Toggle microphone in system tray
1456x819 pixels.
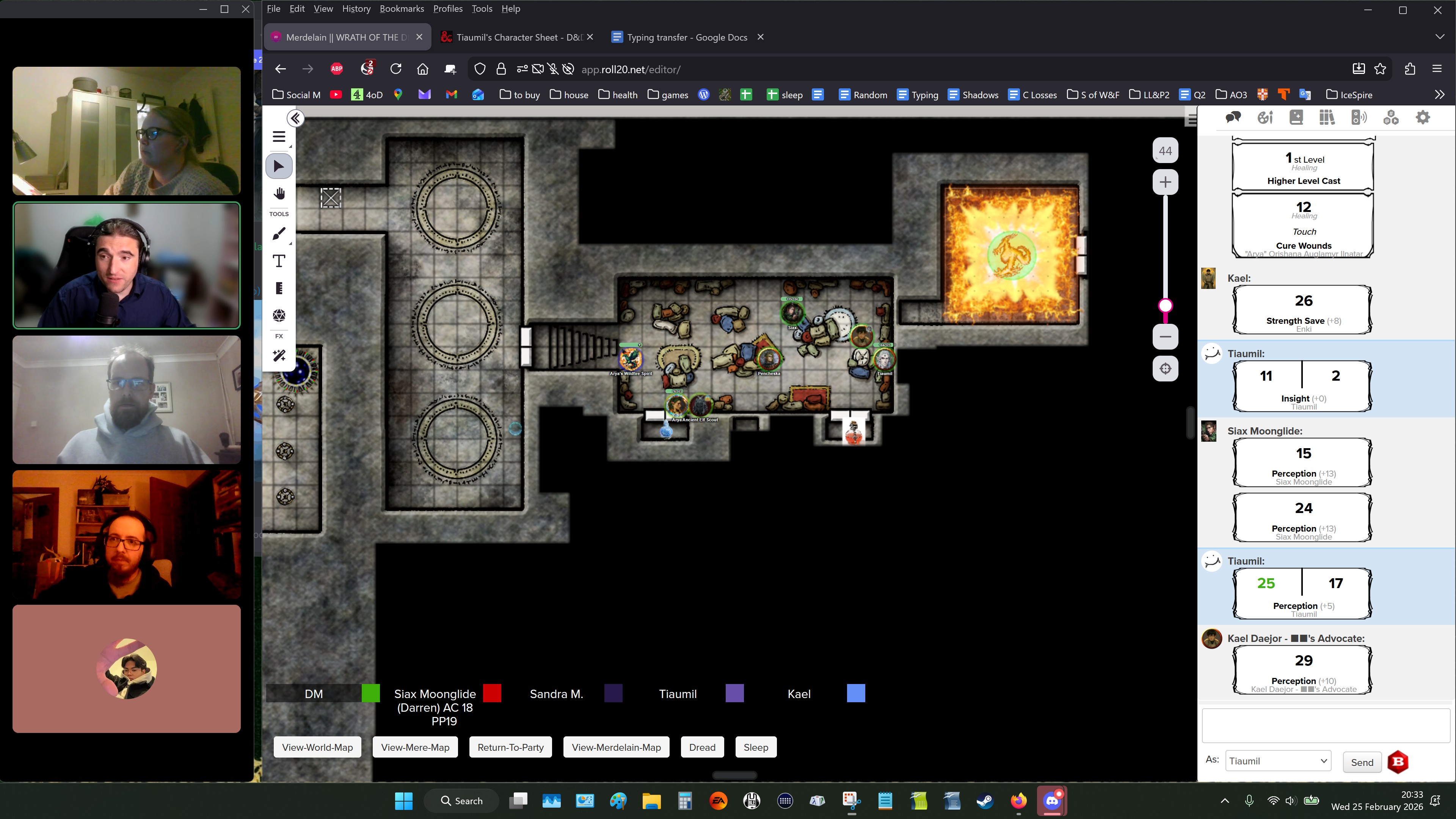click(x=1249, y=800)
